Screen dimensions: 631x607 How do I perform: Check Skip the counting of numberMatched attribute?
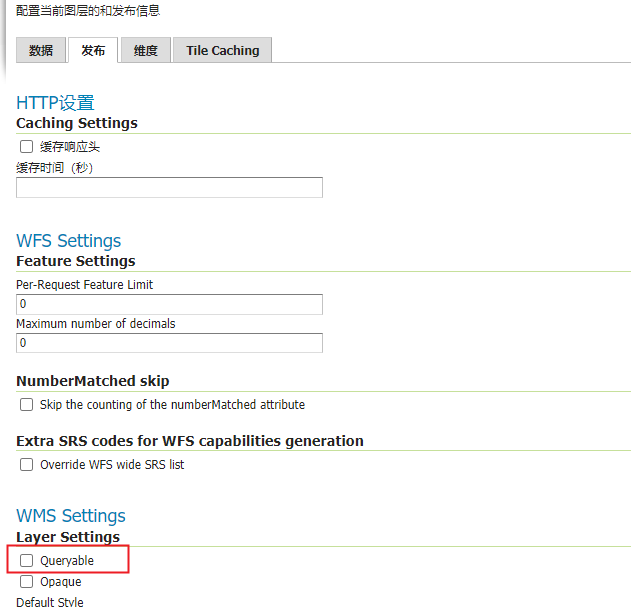(27, 405)
